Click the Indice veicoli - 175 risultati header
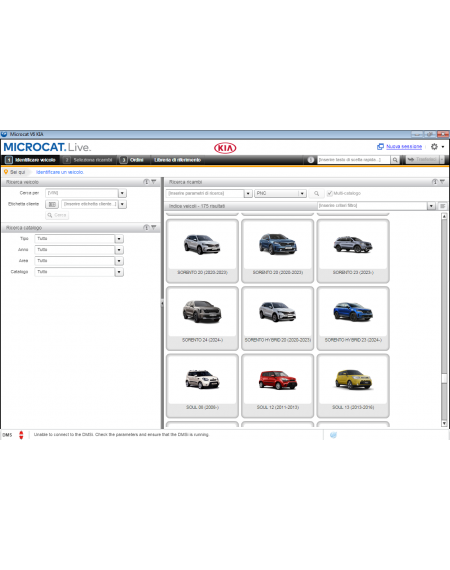450x570 pixels. click(x=197, y=206)
